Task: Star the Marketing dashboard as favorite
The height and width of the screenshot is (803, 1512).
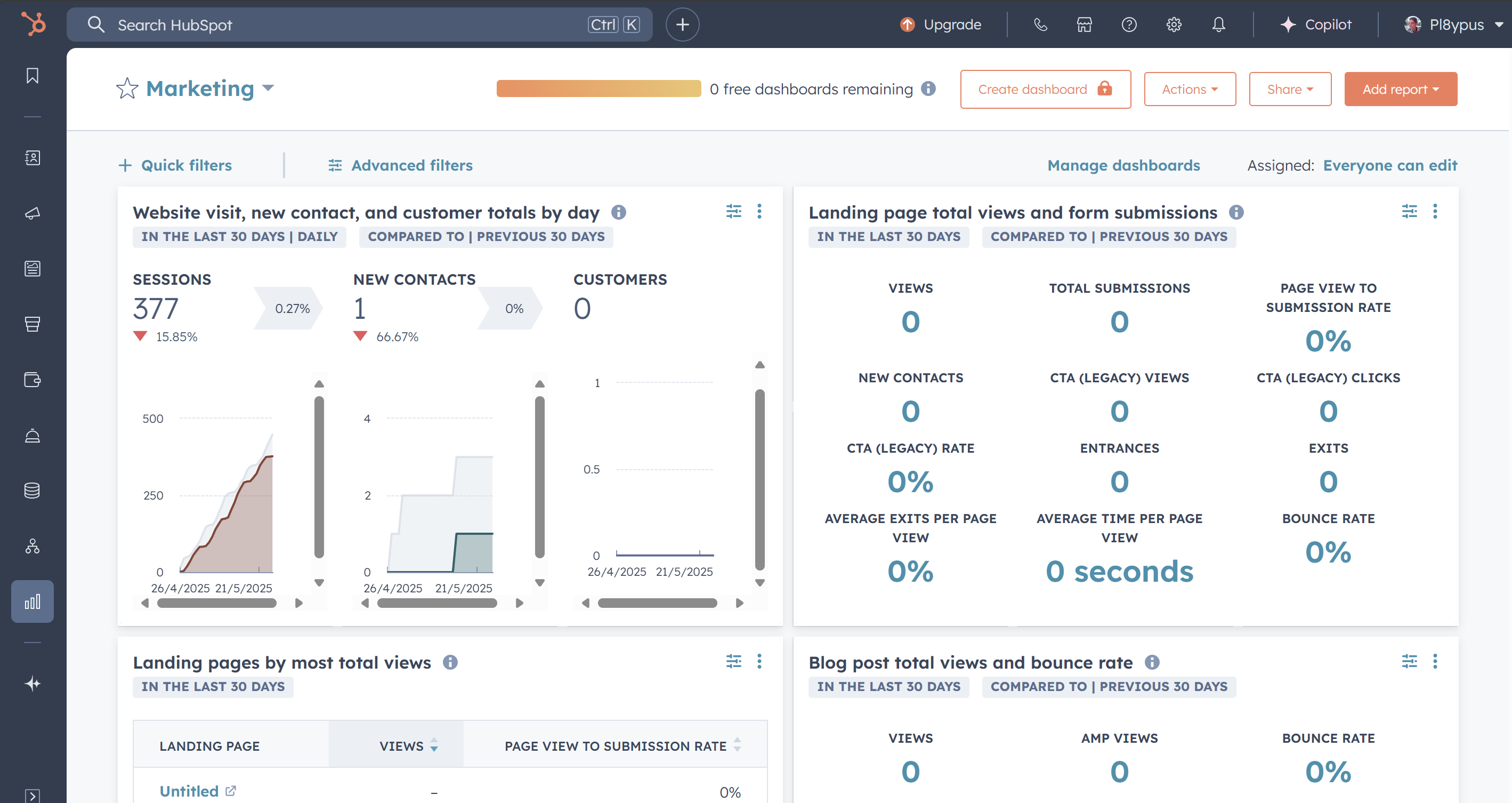Action: pos(126,89)
